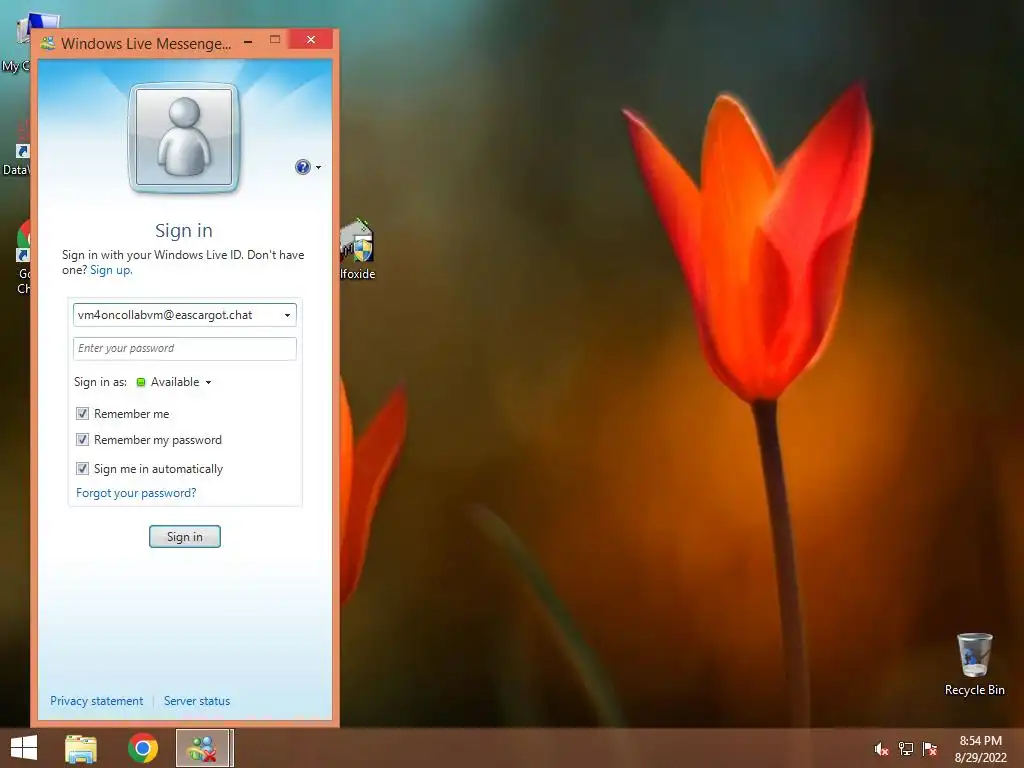Open the Forgot your password link
This screenshot has width=1024, height=768.
click(136, 493)
